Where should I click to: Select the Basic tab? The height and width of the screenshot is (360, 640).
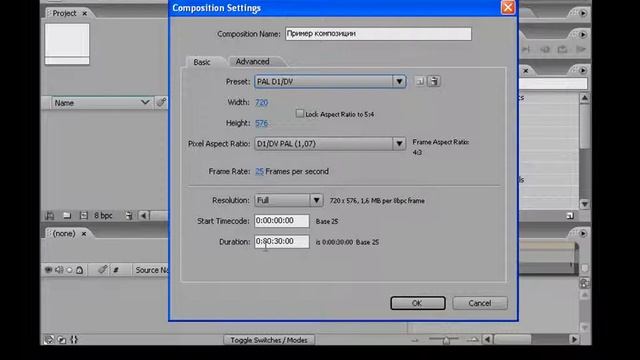pos(202,62)
